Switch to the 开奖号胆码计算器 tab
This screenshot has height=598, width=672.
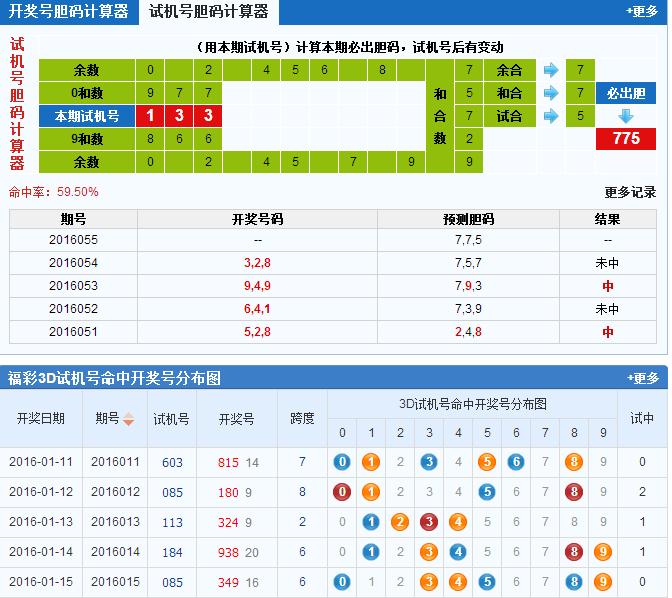(x=69, y=12)
